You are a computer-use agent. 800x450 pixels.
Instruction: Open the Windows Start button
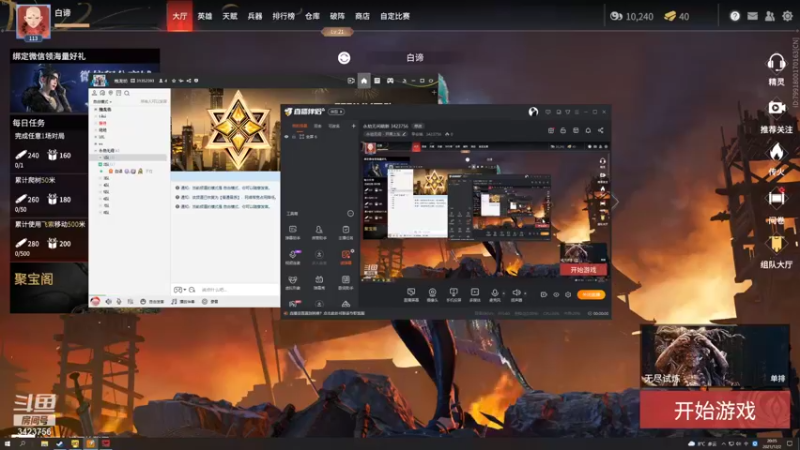8,444
